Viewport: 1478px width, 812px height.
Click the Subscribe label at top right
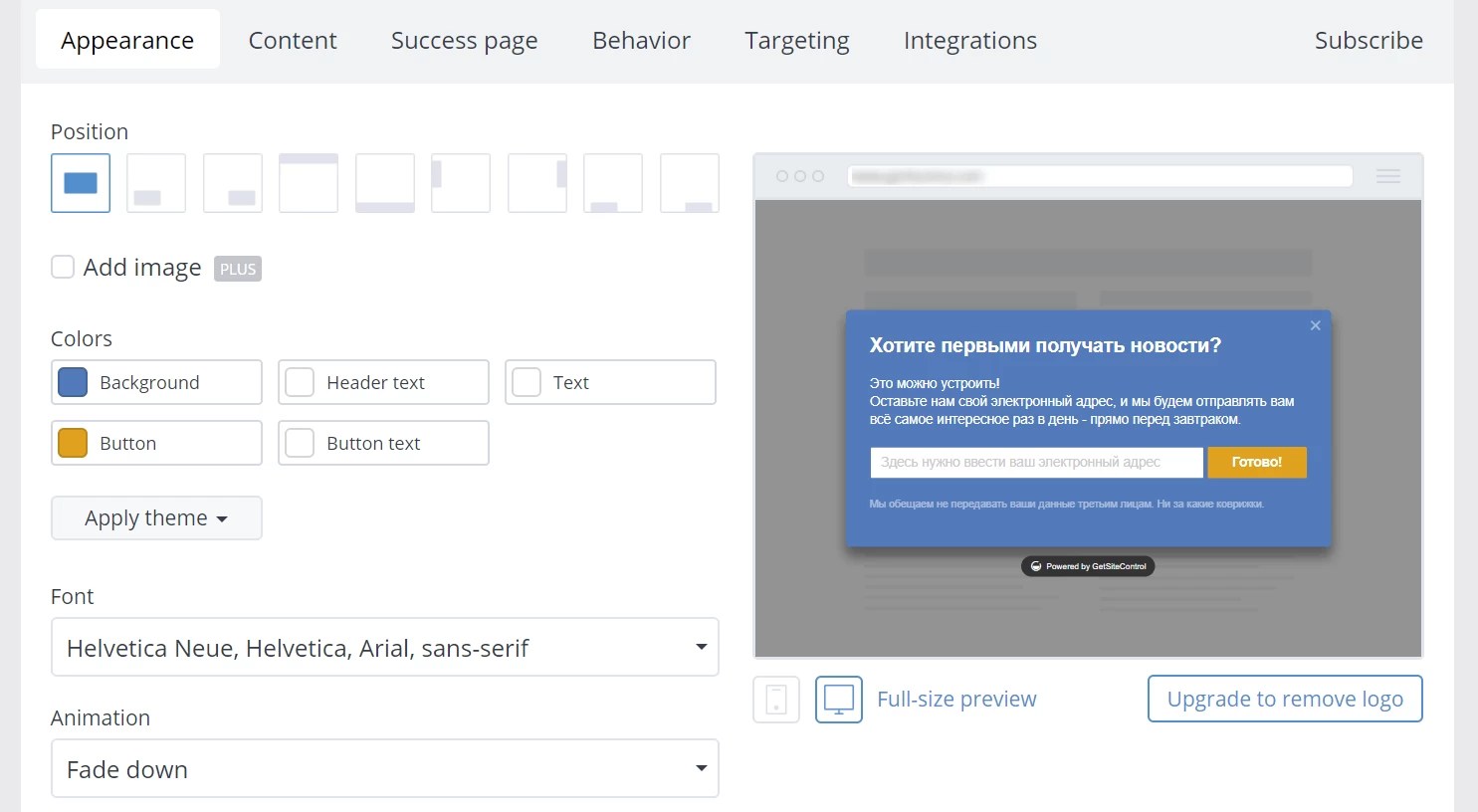(1369, 40)
